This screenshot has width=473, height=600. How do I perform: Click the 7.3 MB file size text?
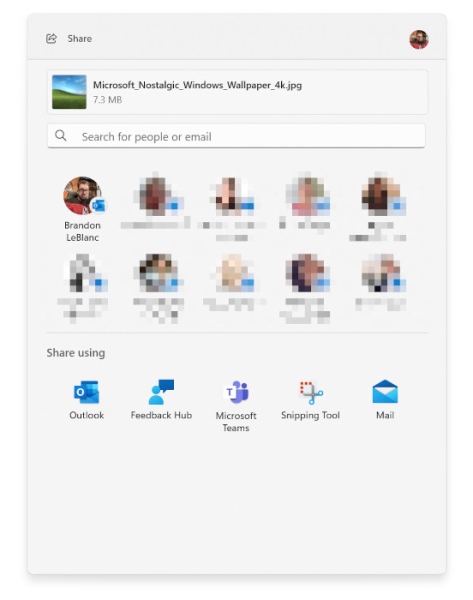tap(108, 100)
